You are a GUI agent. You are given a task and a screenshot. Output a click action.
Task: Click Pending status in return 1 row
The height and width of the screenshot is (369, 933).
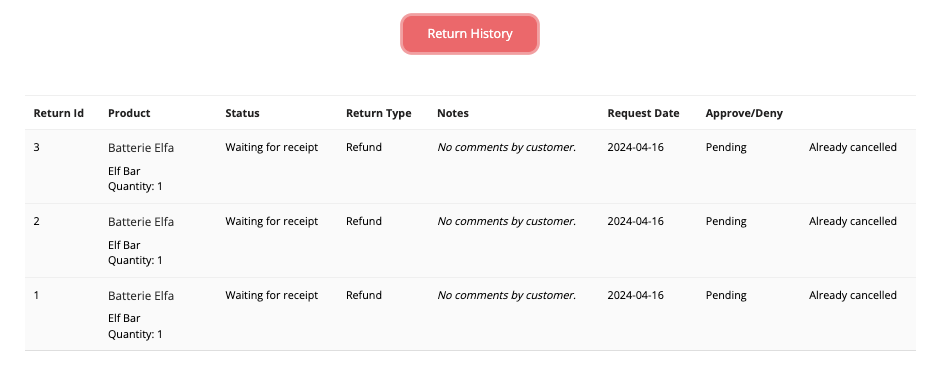[x=726, y=295]
